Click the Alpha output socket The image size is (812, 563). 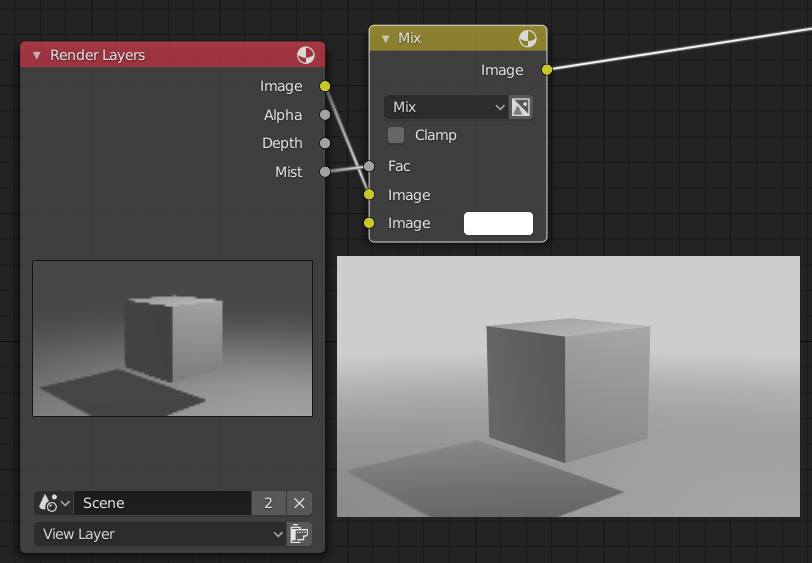[x=325, y=114]
